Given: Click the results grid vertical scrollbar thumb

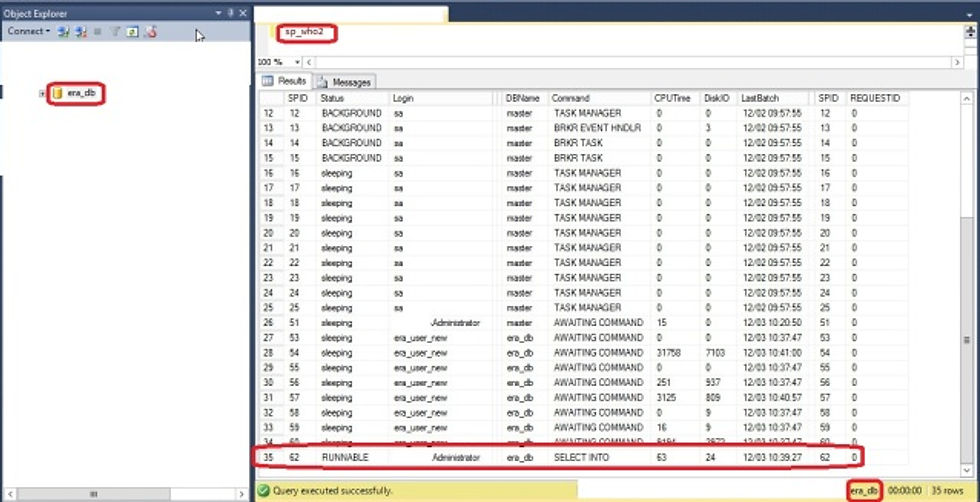Looking at the screenshot, I should coord(966,339).
